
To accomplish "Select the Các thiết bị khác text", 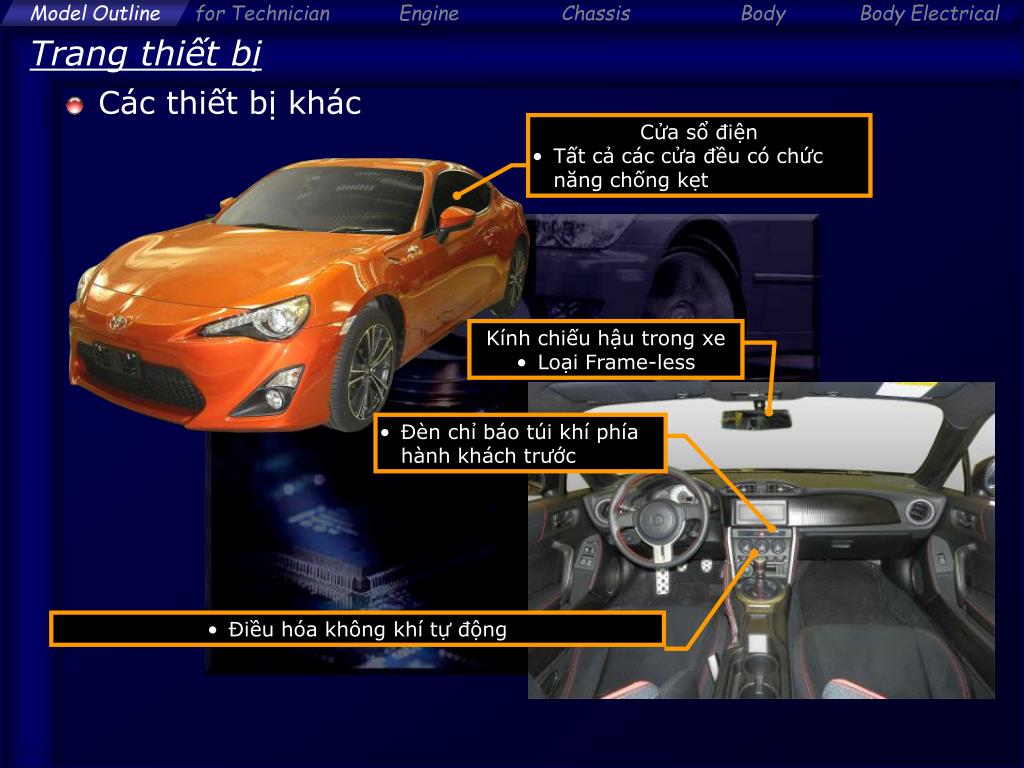I will tap(230, 103).
